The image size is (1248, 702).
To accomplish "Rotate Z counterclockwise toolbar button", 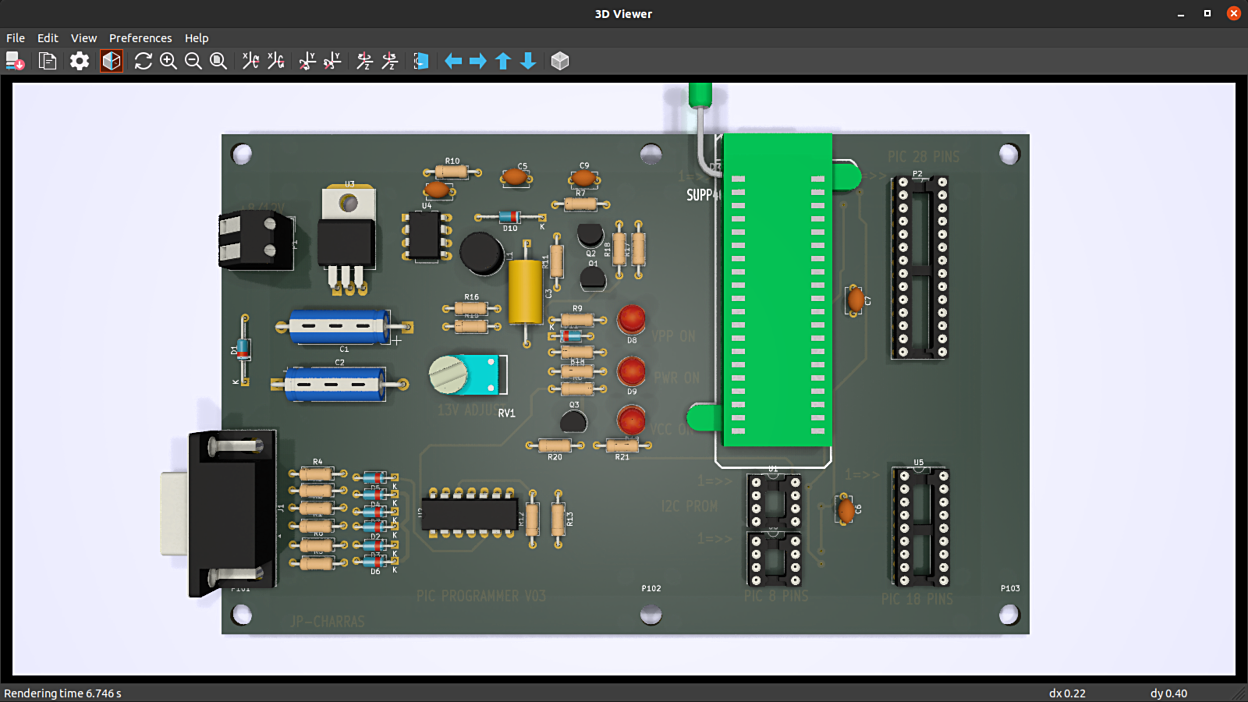I will pos(390,61).
